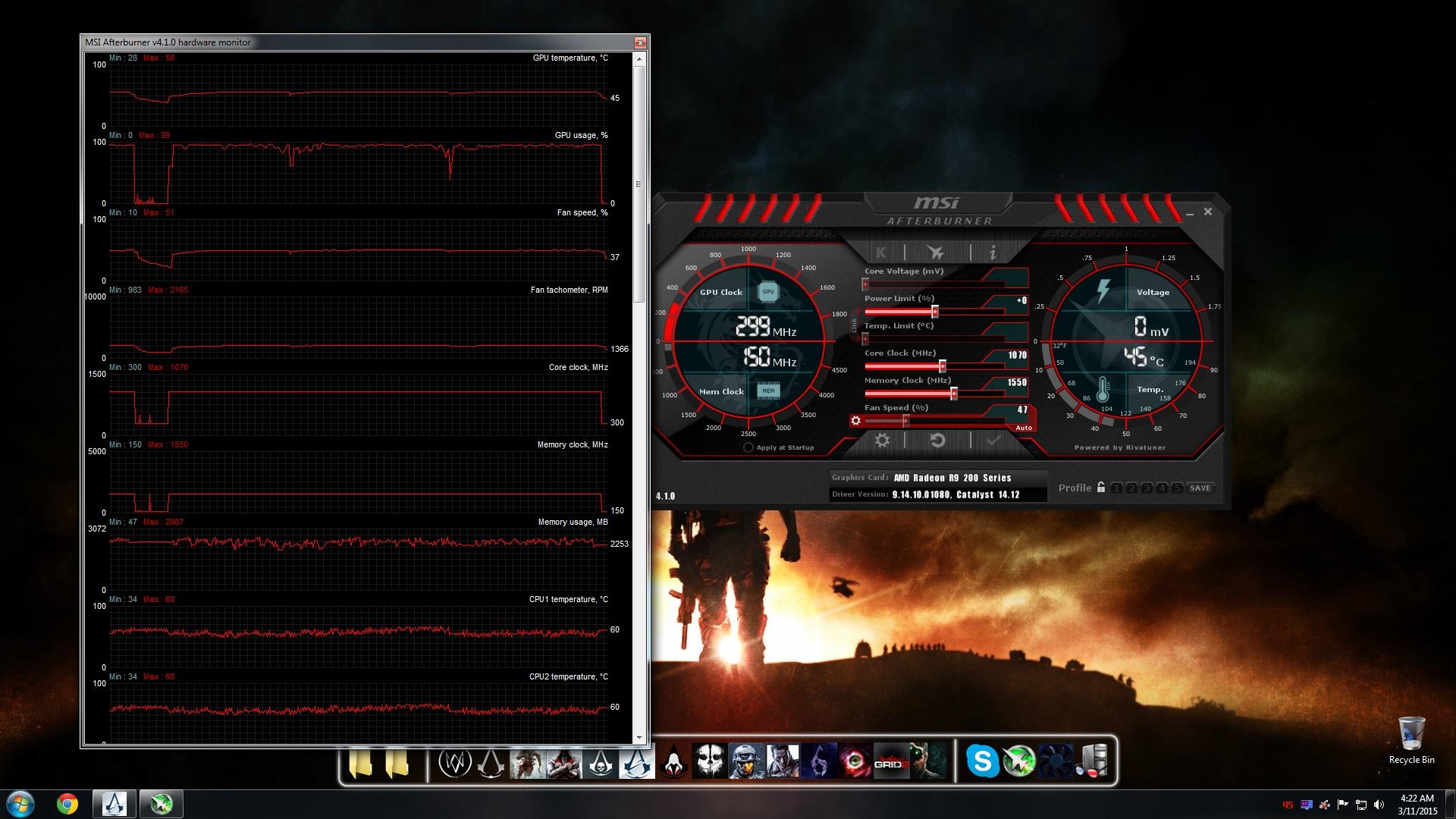
Task: Toggle the profile lock icon
Action: 1101,488
